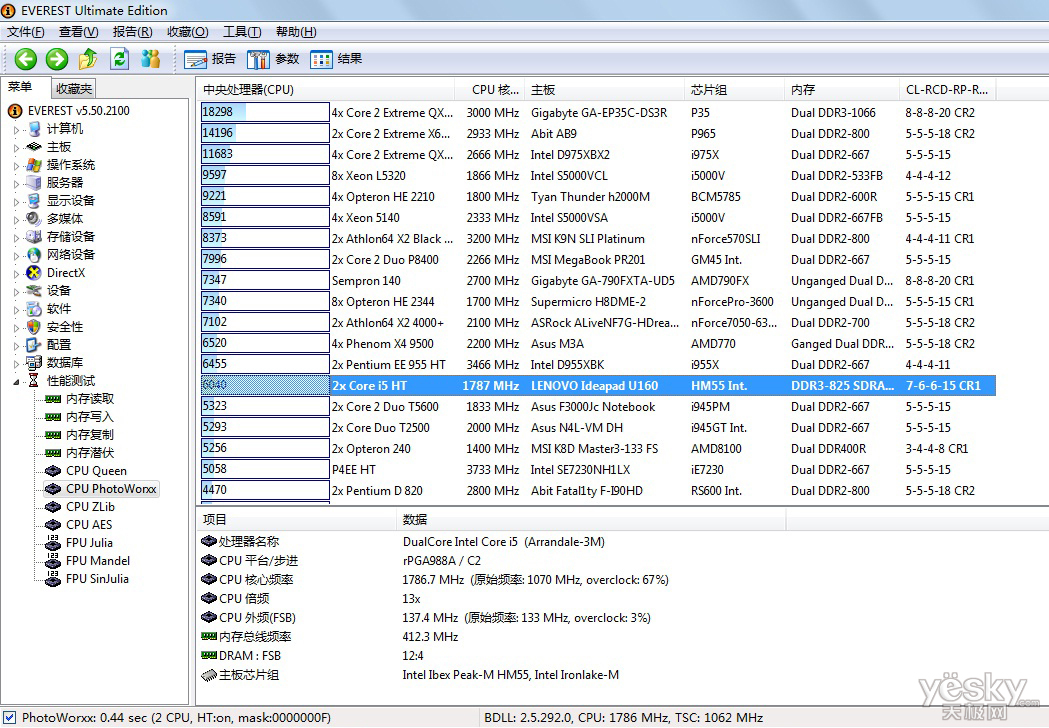This screenshot has width=1049, height=728.
Task: Expand the 操作系统 tree node
Action: click(16, 166)
